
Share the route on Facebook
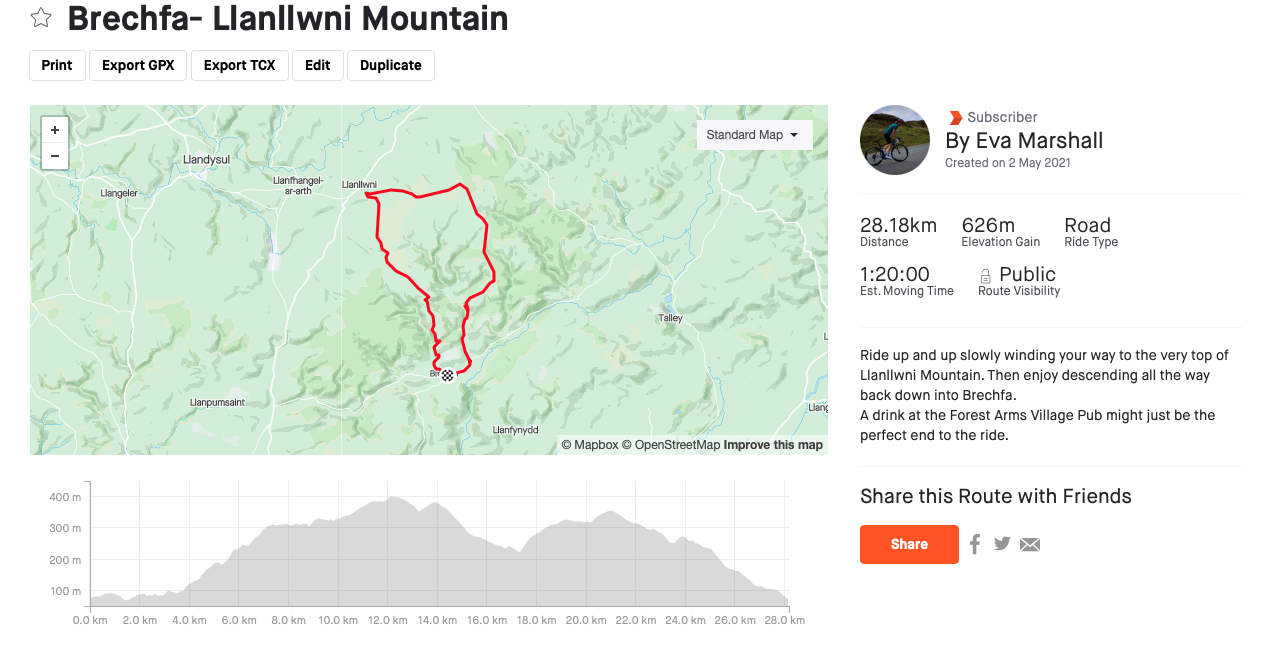click(974, 543)
